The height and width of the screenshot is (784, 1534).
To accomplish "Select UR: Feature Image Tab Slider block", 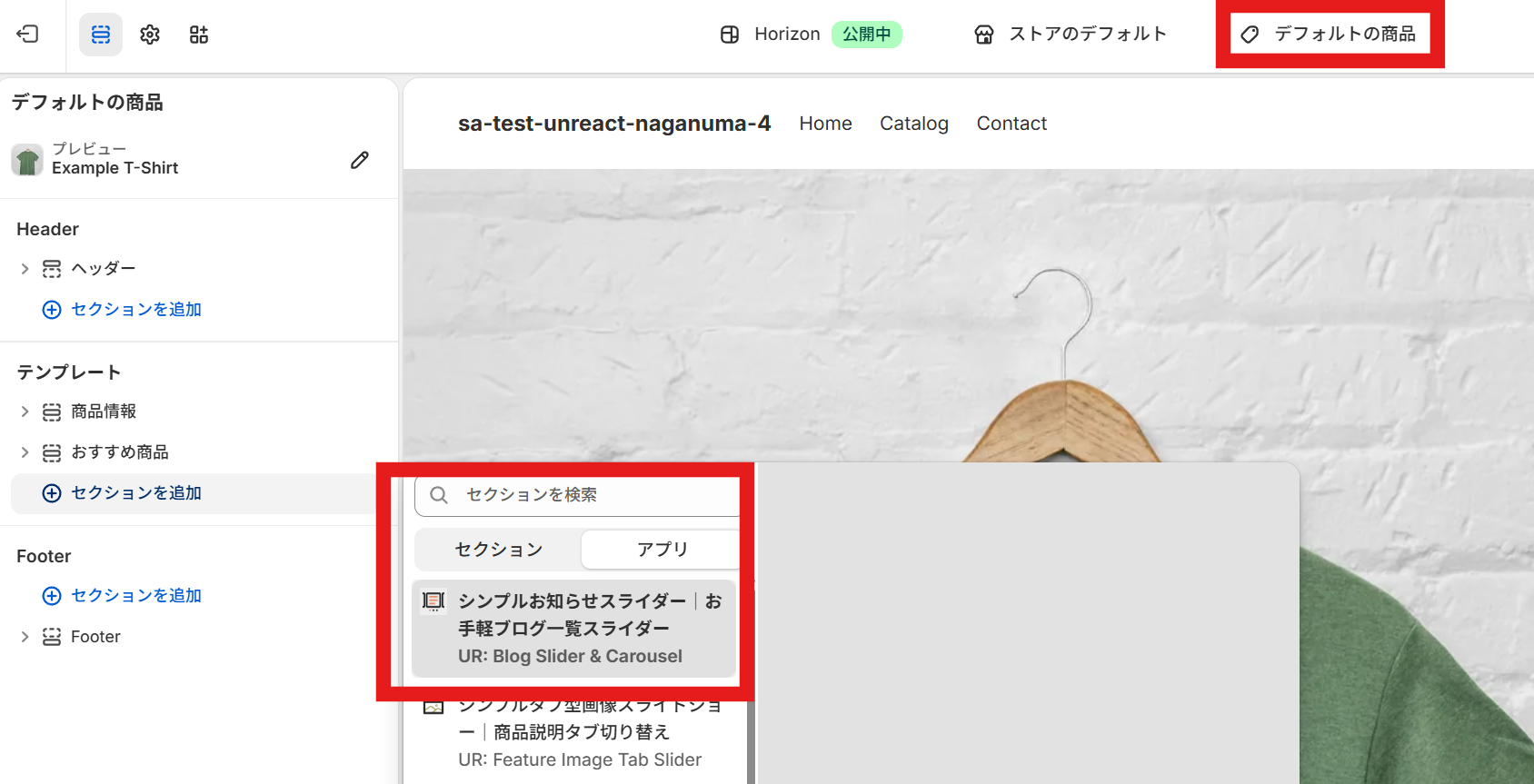I will click(x=580, y=734).
